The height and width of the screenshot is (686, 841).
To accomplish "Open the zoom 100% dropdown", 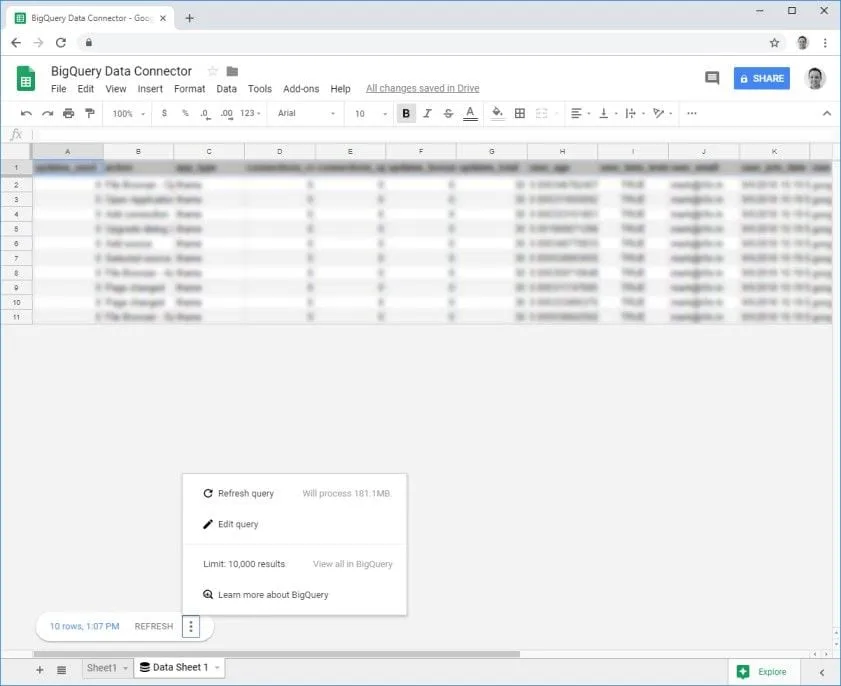I will (129, 113).
